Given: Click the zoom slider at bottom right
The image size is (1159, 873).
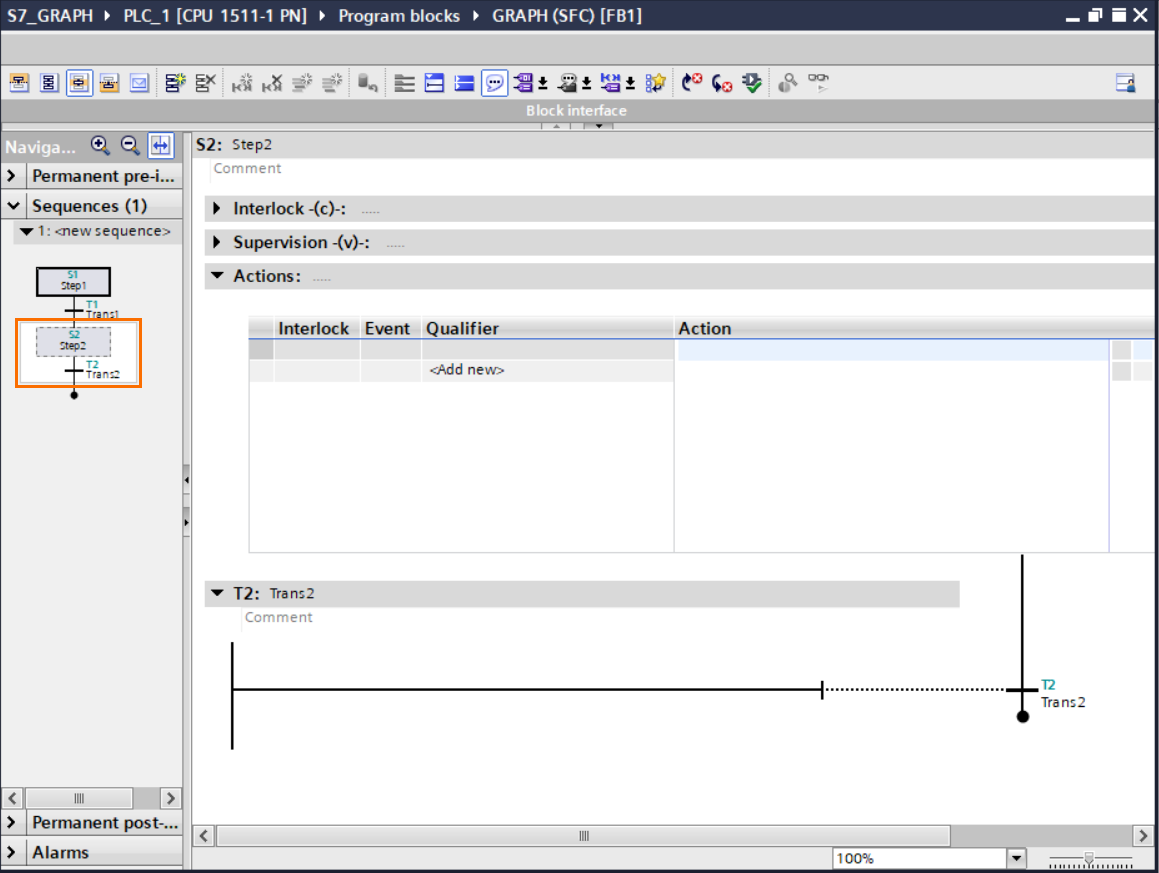Looking at the screenshot, I should [x=1089, y=859].
